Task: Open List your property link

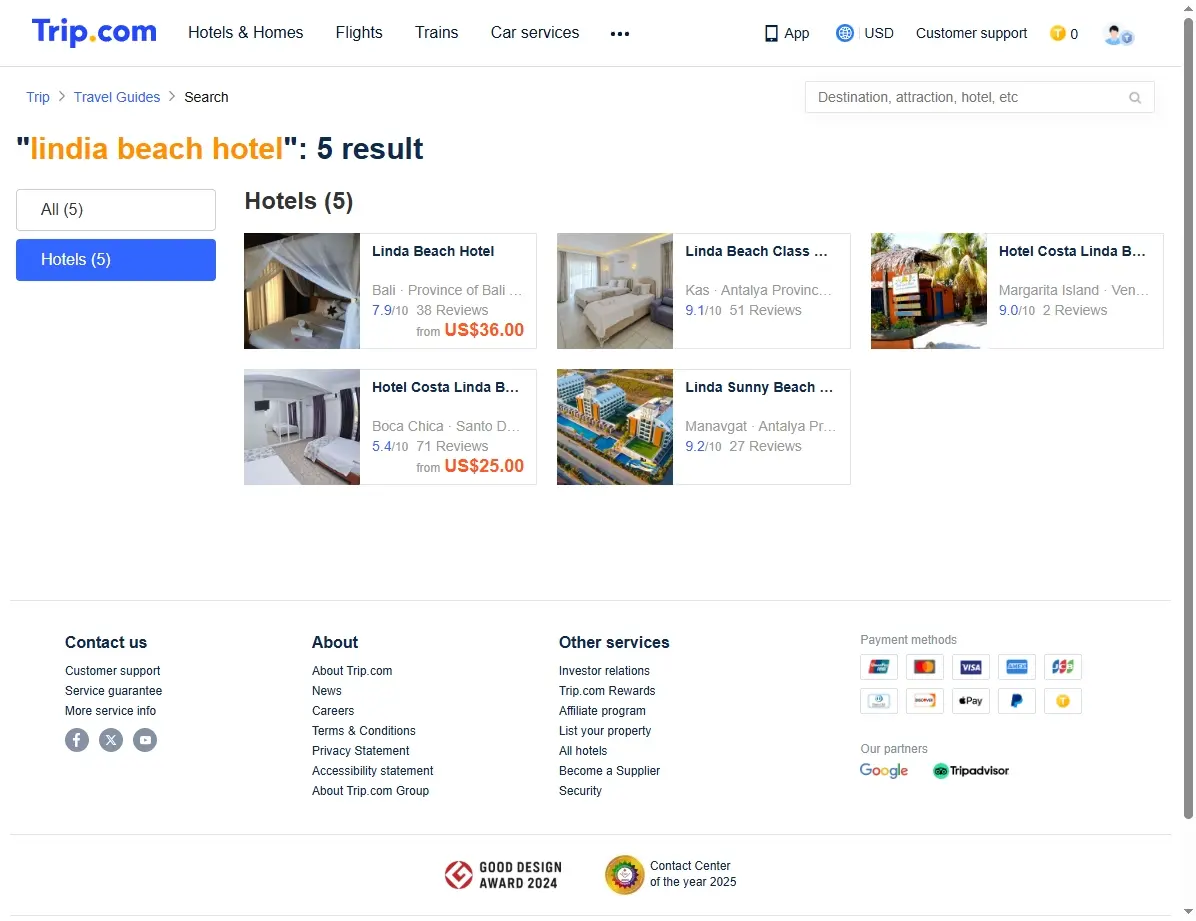Action: 605,730
